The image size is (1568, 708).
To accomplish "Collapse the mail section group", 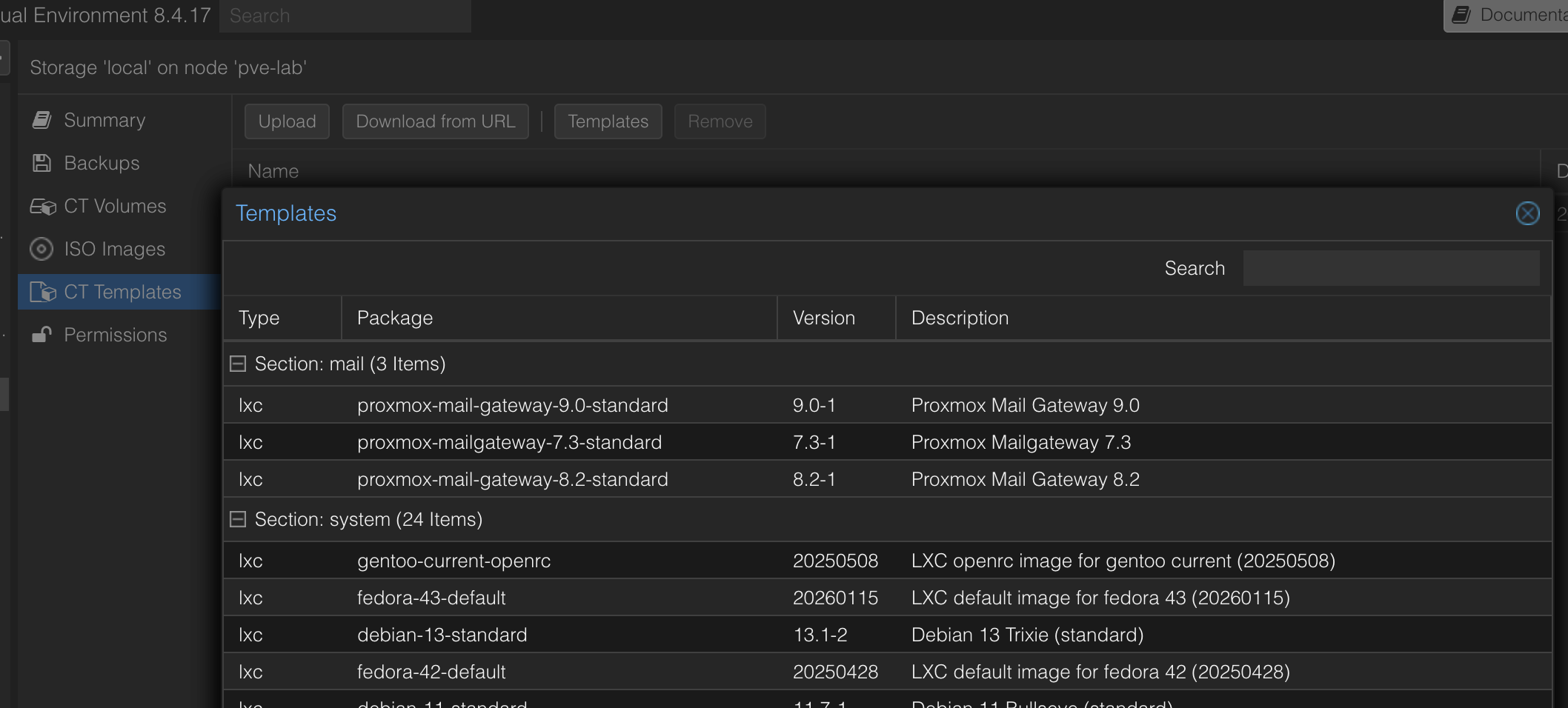I will (238, 364).
